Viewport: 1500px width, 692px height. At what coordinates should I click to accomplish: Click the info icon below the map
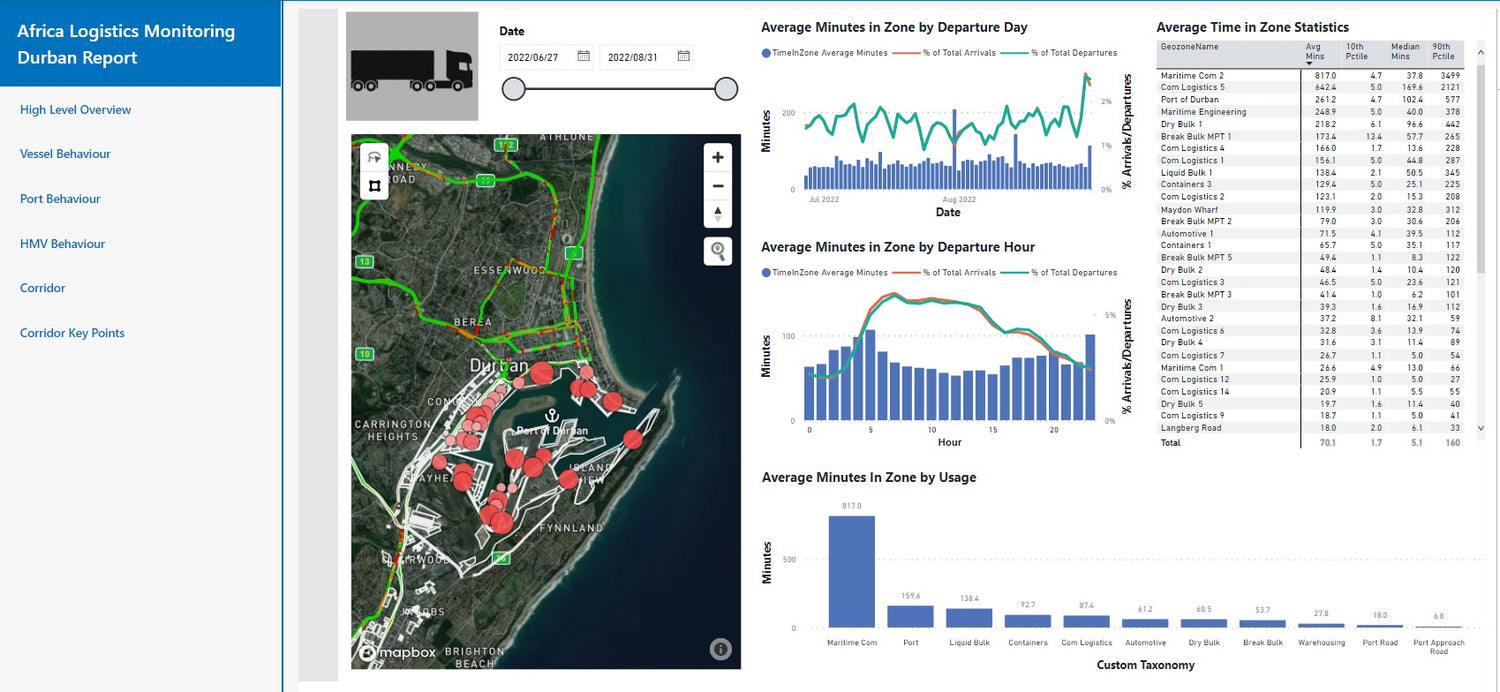721,649
